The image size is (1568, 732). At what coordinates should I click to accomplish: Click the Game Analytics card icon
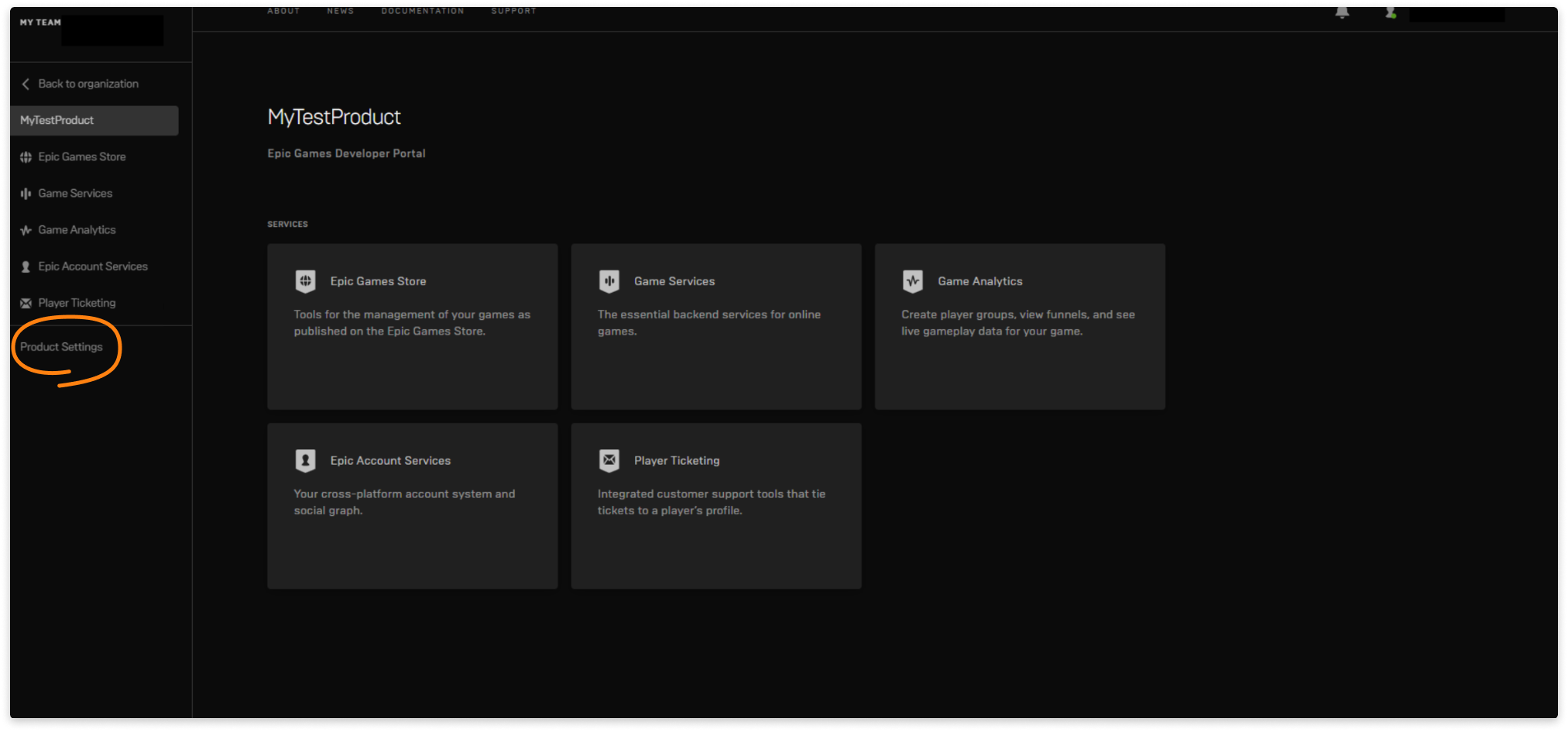point(913,281)
